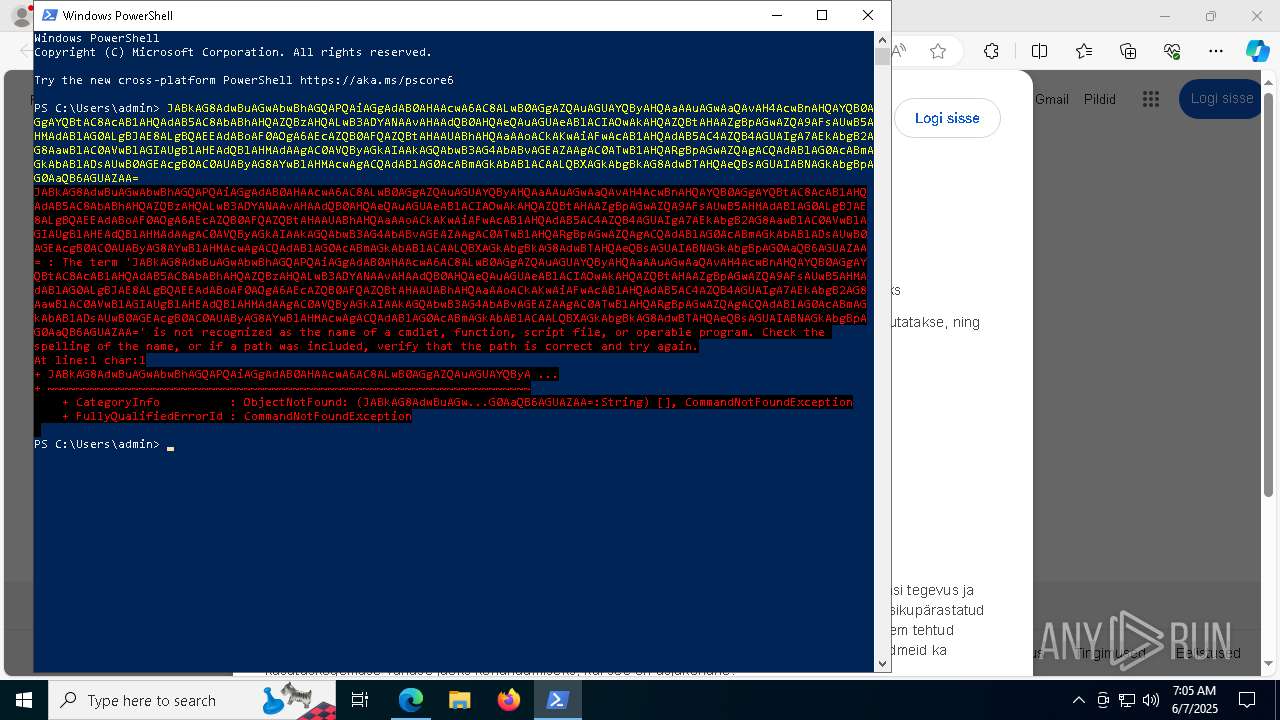Image resolution: width=1280 pixels, height=720 pixels.
Task: Select the PowerShell taskbar icon
Action: coord(557,700)
